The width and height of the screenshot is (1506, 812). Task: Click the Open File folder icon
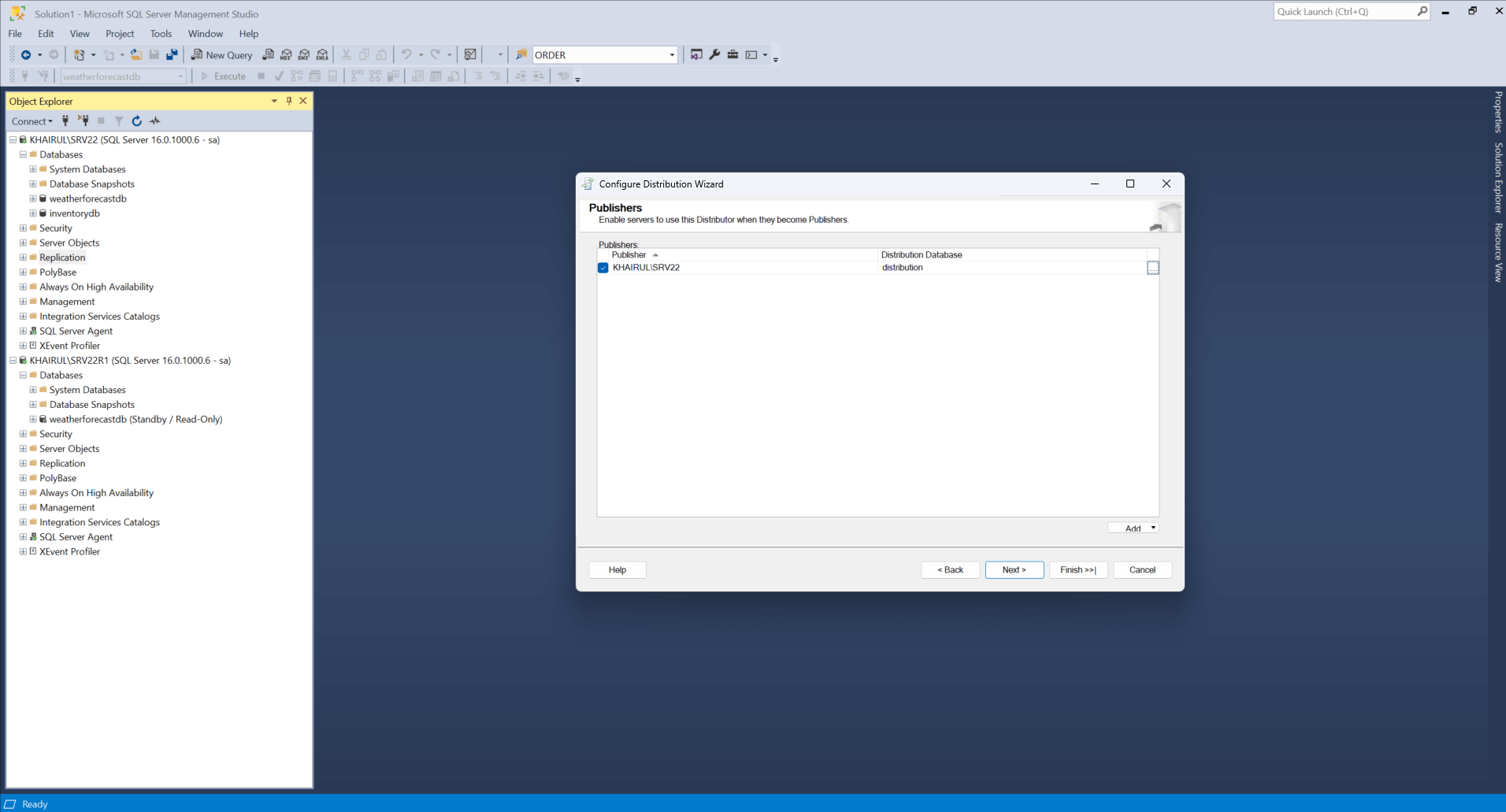click(x=136, y=55)
